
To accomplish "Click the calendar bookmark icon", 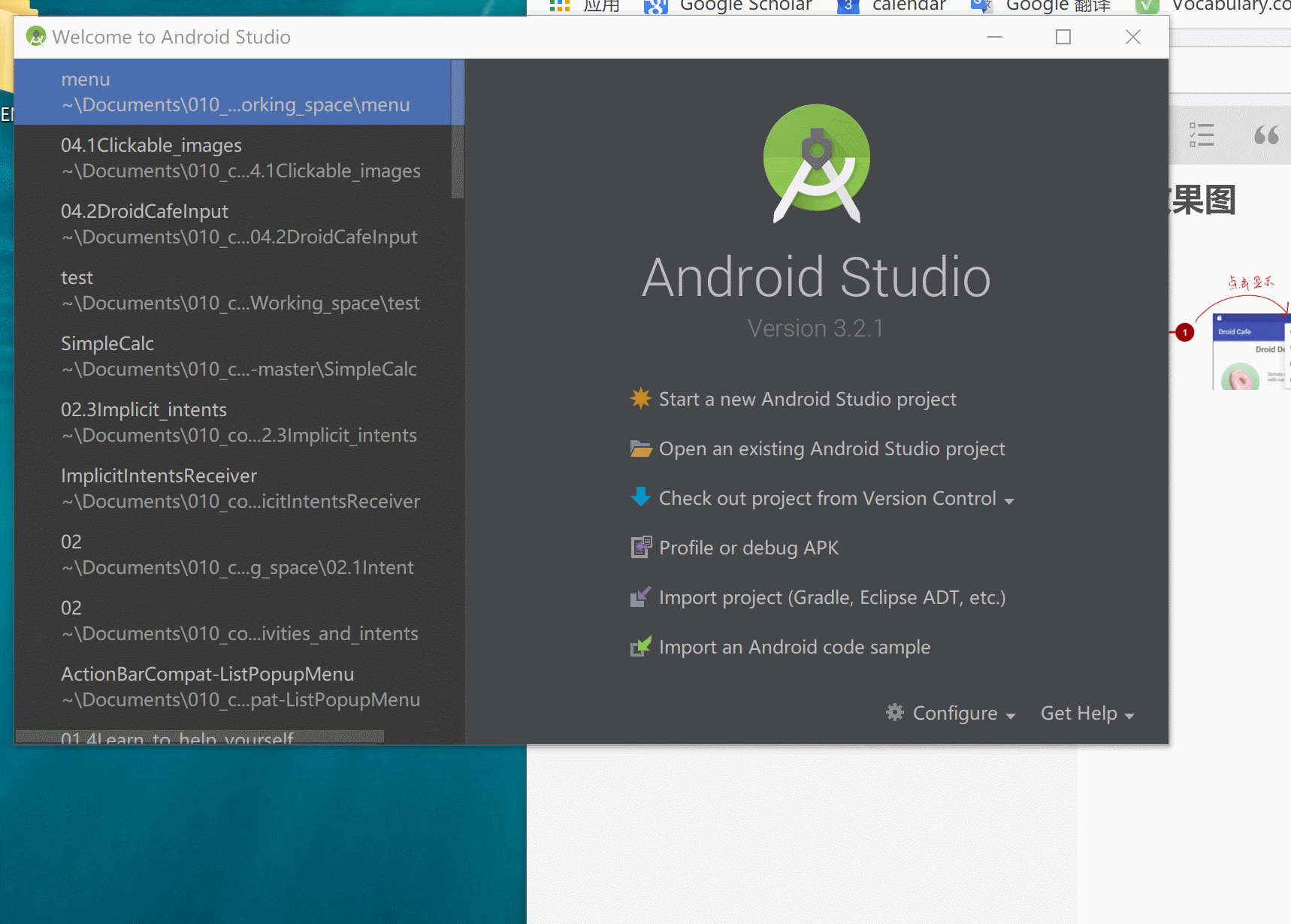I will (x=848, y=6).
